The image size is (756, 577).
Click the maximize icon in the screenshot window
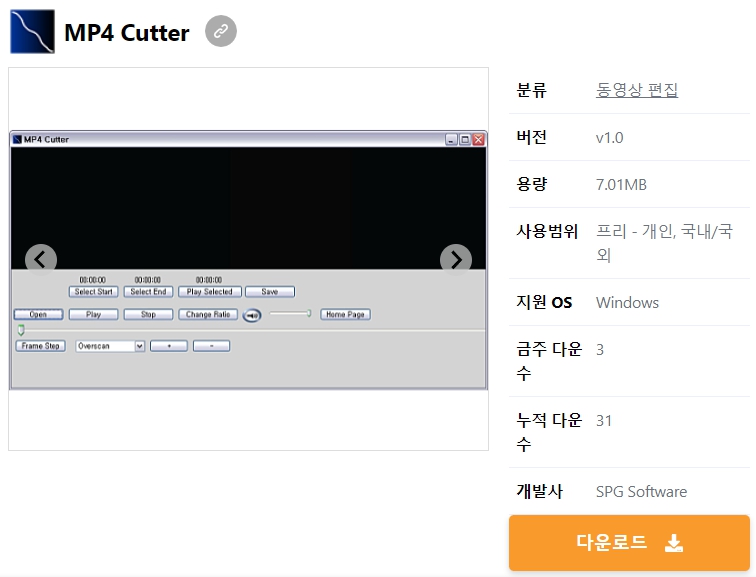pyautogui.click(x=465, y=140)
